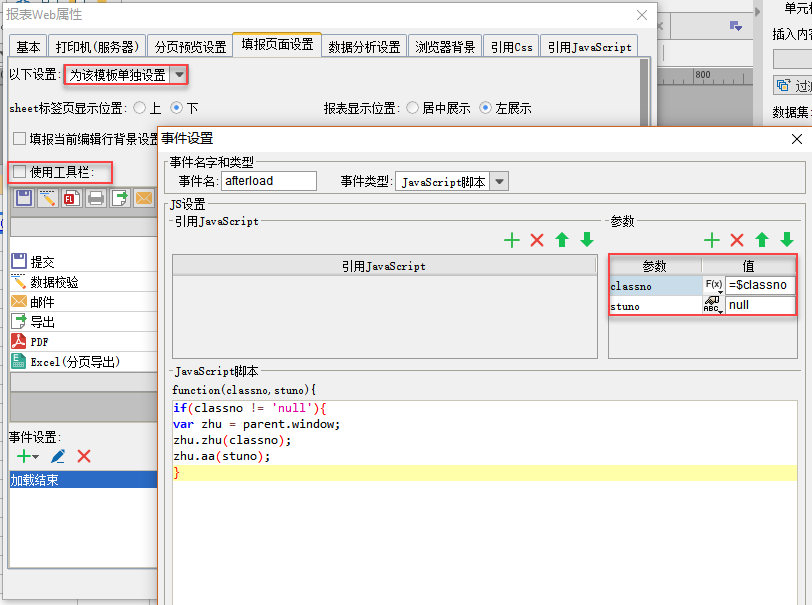Select the 填报页面设置 tab
Viewport: 812px width, 605px height.
277,45
